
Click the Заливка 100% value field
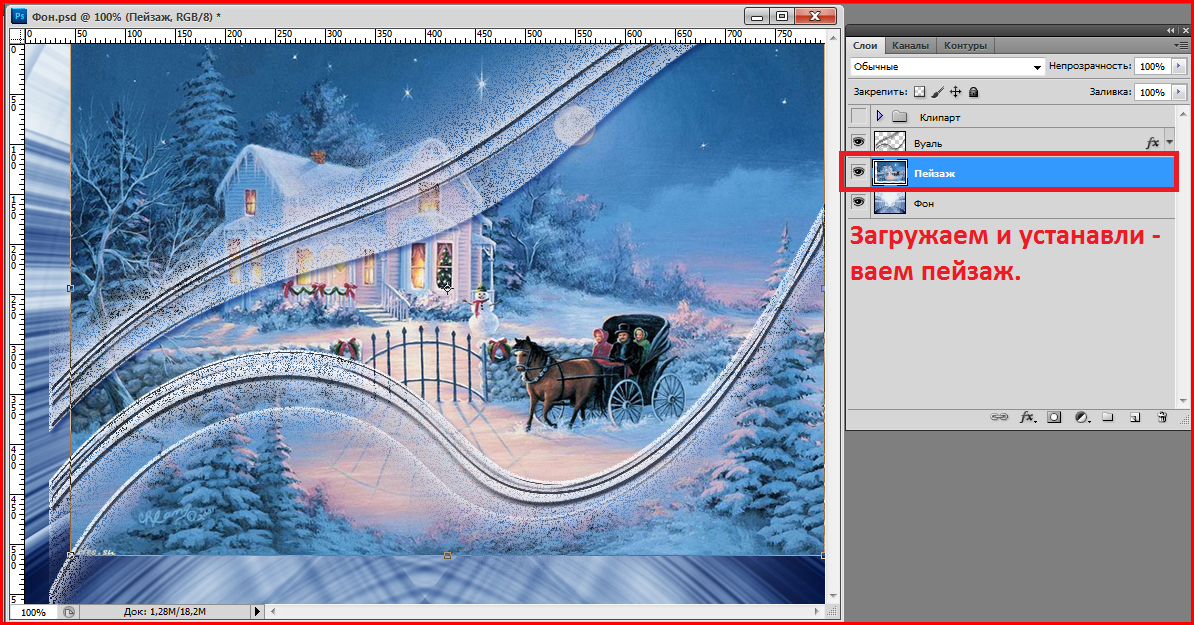1152,92
